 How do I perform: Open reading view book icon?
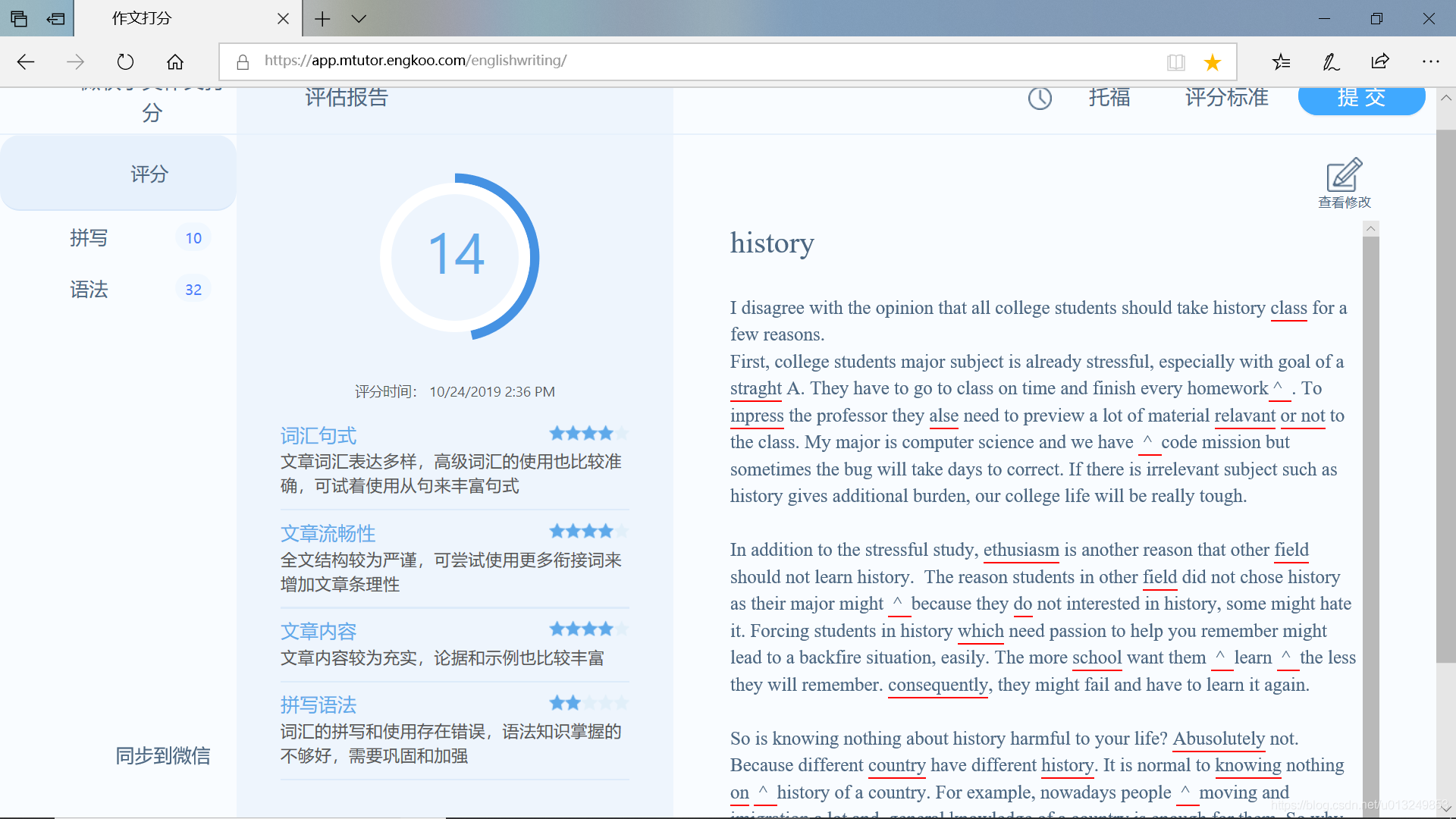[x=1175, y=62]
